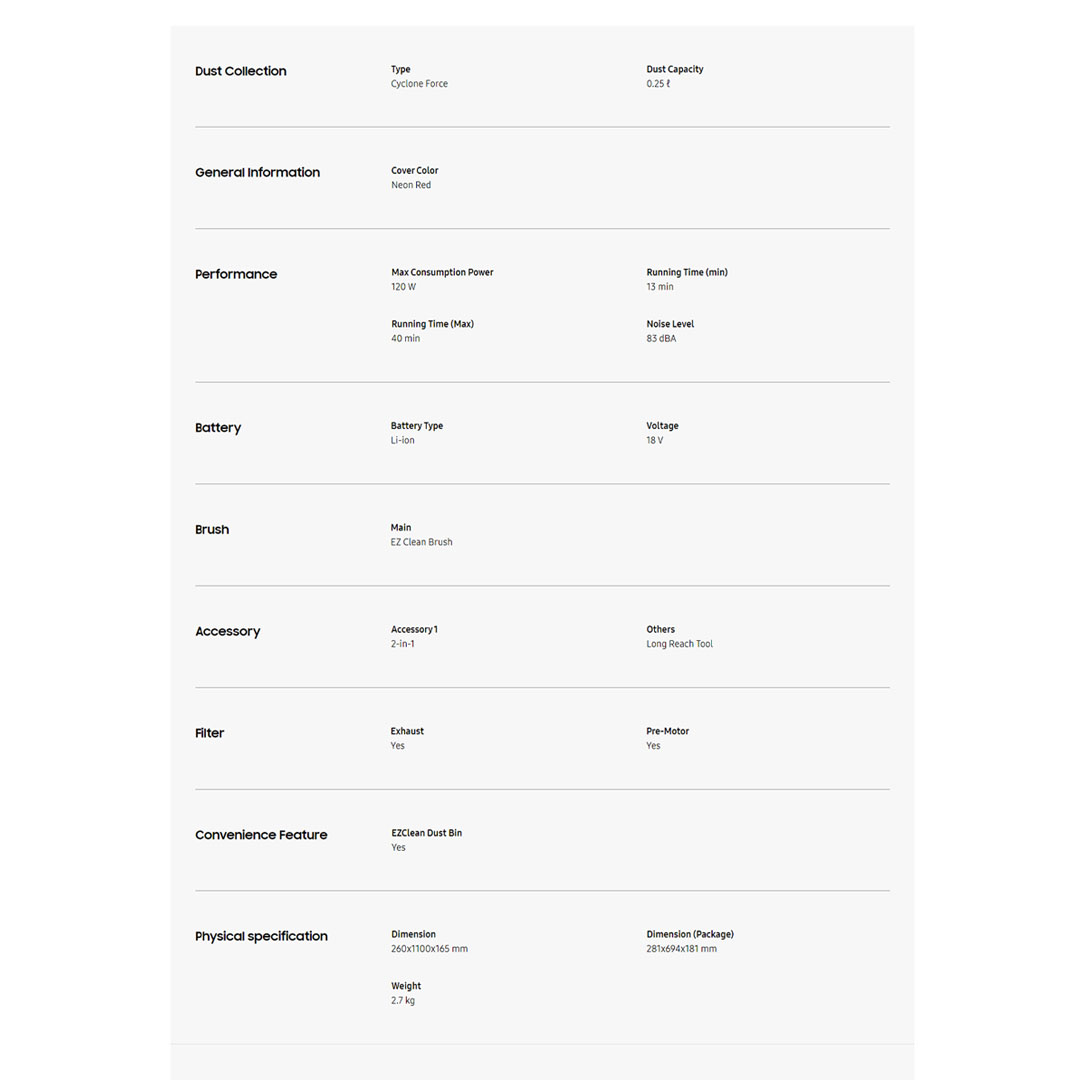Click the Max Consumption Power label
This screenshot has height=1080, width=1080.
442,272
